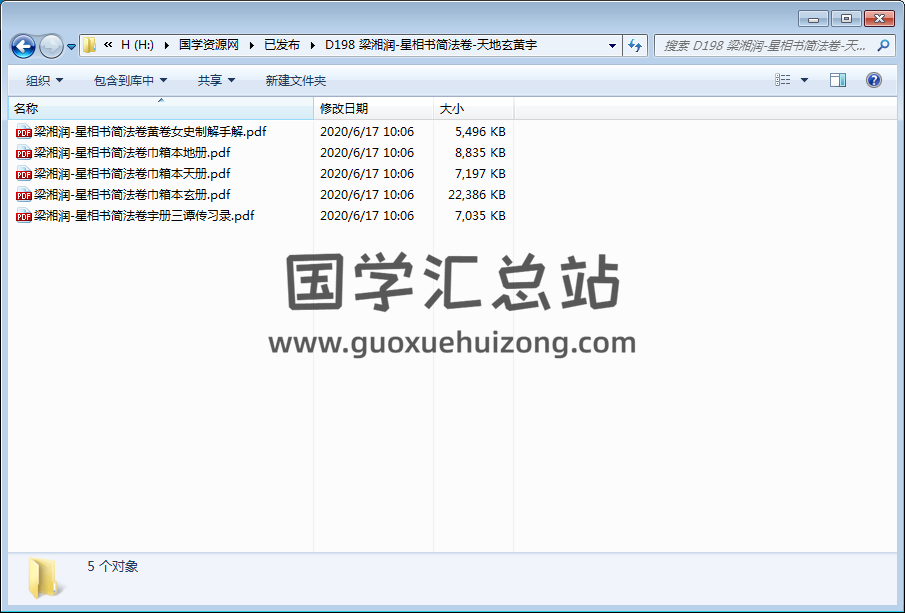The height and width of the screenshot is (613, 905).
Task: Navigate to H (H:) in the breadcrumb
Action: point(137,45)
